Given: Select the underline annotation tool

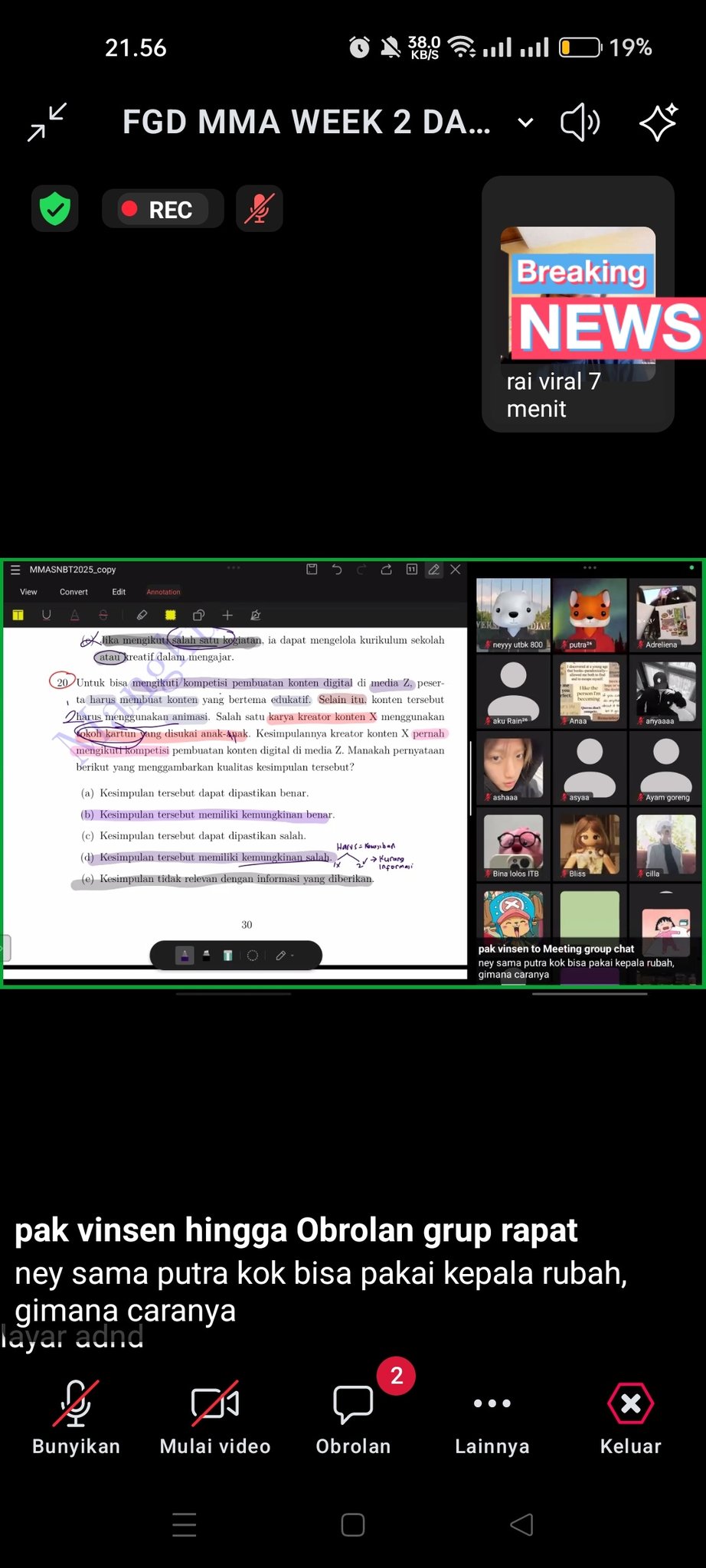Looking at the screenshot, I should tap(47, 615).
